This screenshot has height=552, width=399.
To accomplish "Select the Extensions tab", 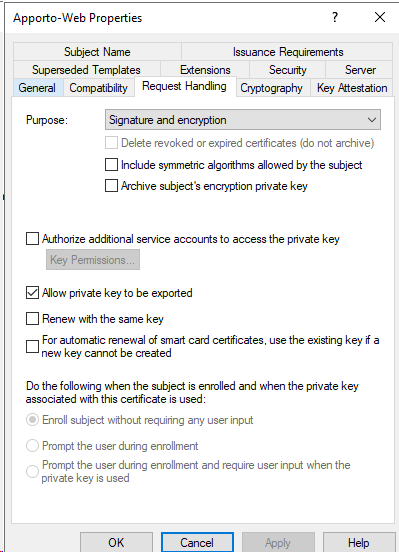I will [205, 70].
